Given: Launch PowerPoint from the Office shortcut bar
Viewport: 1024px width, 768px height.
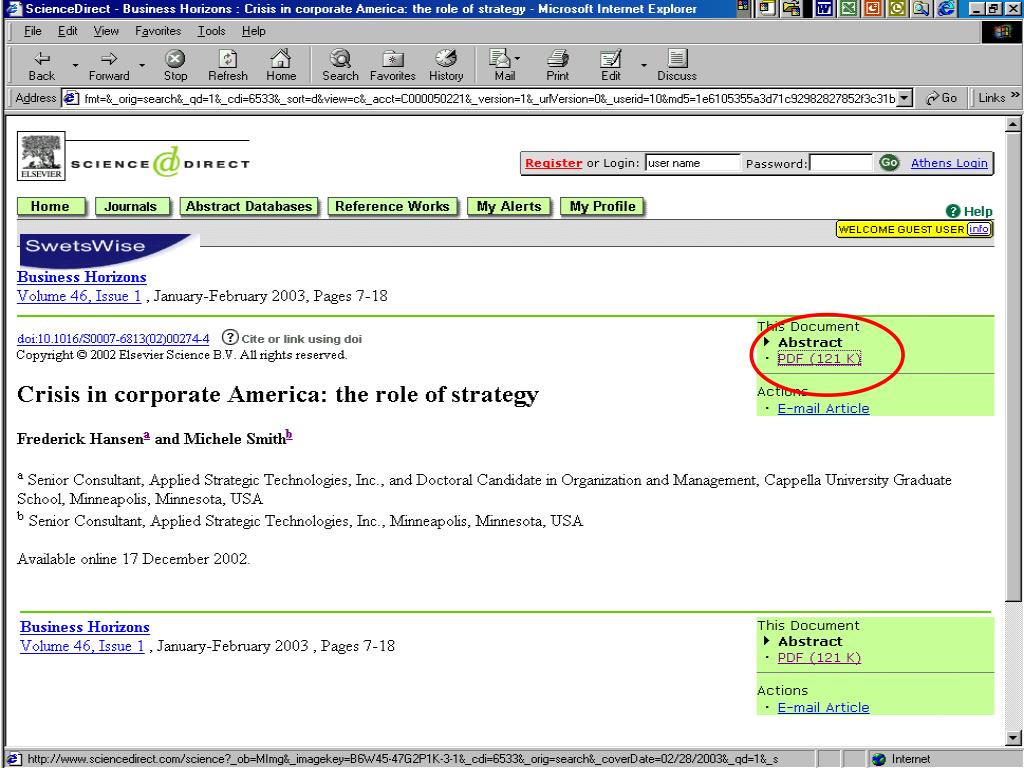Looking at the screenshot, I should 873,8.
